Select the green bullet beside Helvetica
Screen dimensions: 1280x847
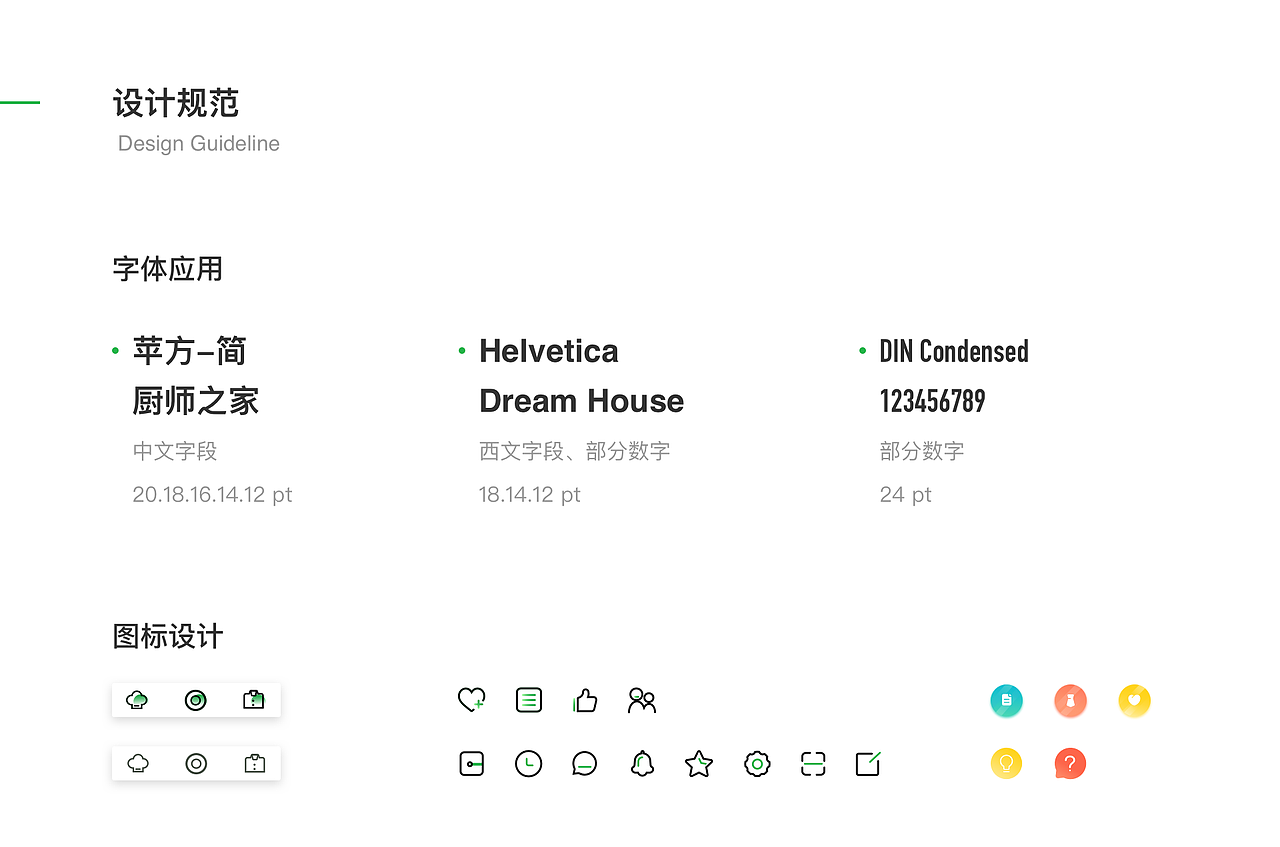coord(462,350)
